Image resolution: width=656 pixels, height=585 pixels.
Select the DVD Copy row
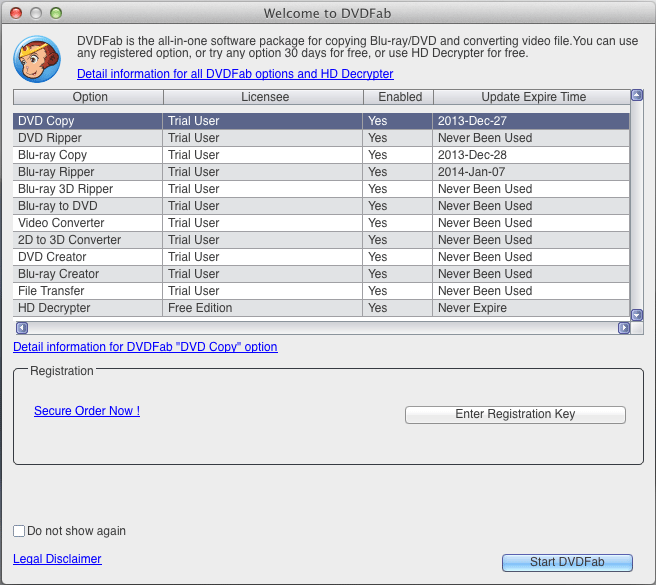coord(321,121)
